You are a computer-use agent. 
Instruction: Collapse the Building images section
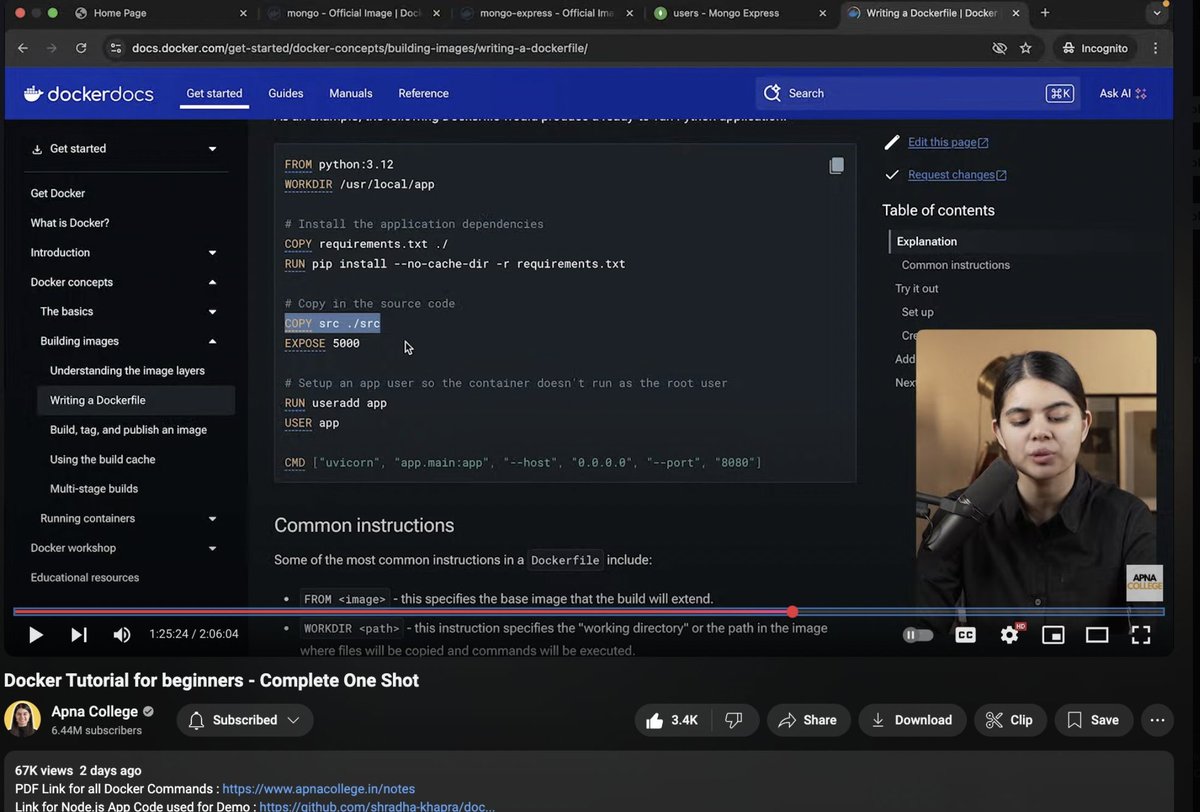point(212,342)
